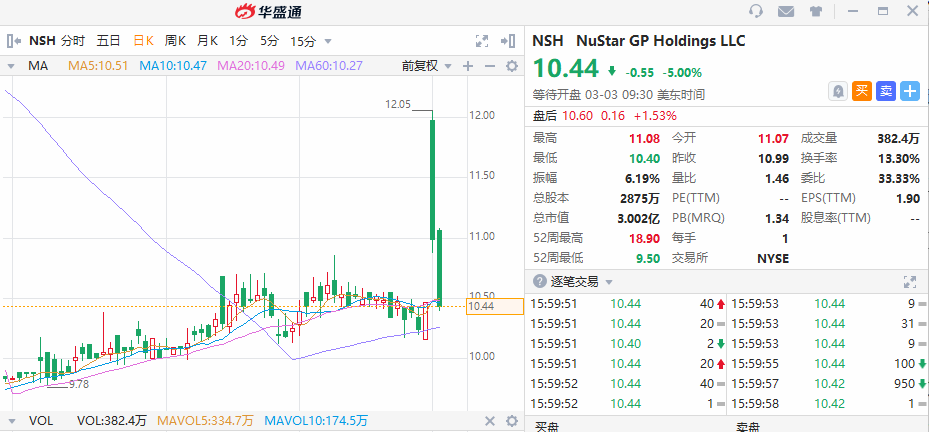The image size is (929, 432).
Task: Open help icon beside 逐笔交易
Action: point(539,281)
